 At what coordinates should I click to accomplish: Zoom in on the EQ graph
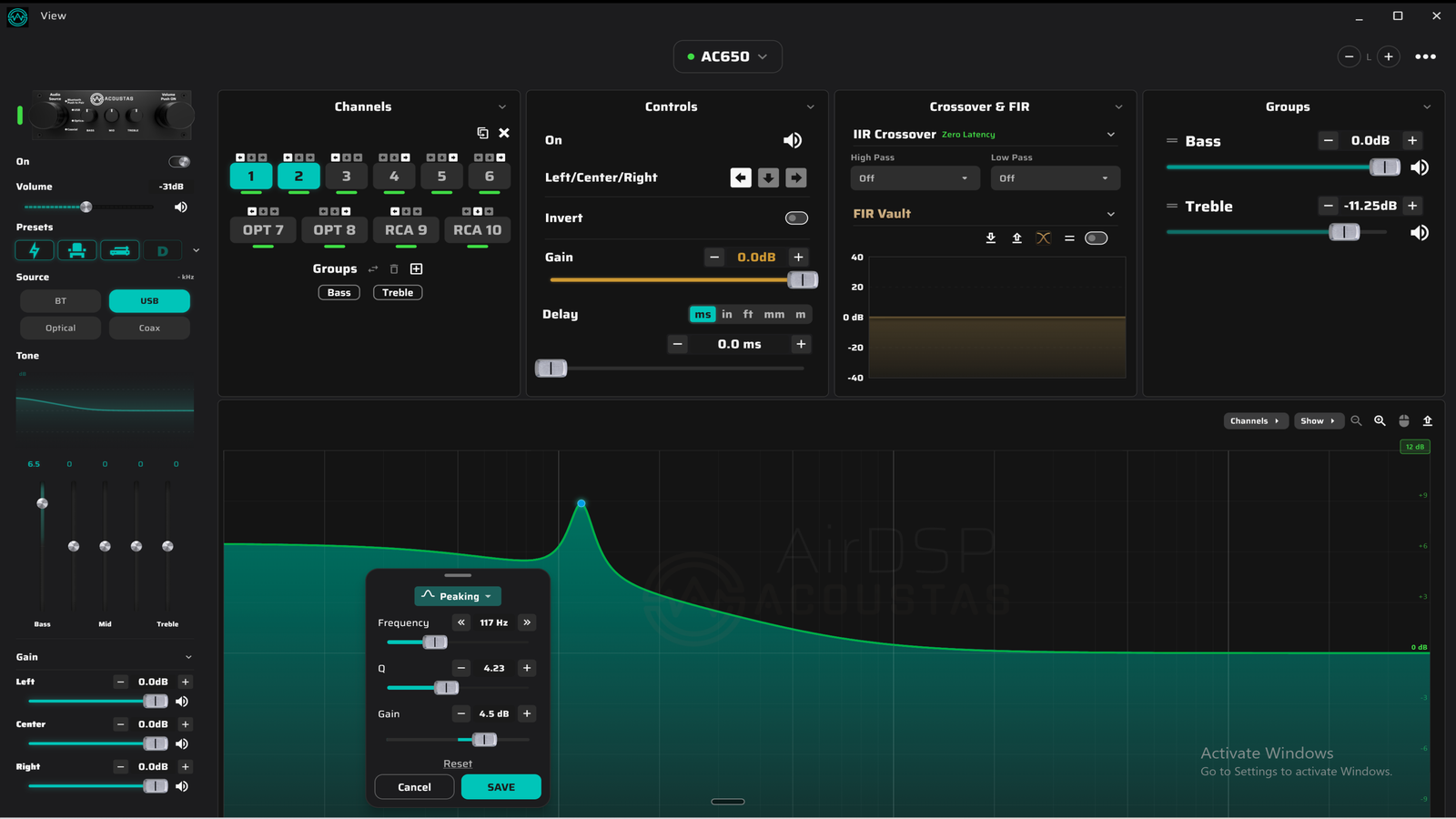click(x=1380, y=420)
